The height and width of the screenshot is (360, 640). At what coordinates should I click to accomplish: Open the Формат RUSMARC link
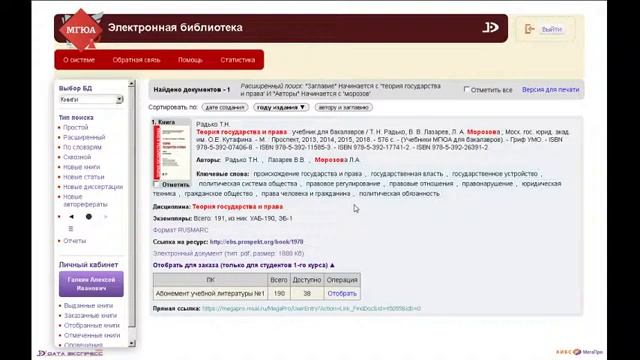tap(180, 230)
